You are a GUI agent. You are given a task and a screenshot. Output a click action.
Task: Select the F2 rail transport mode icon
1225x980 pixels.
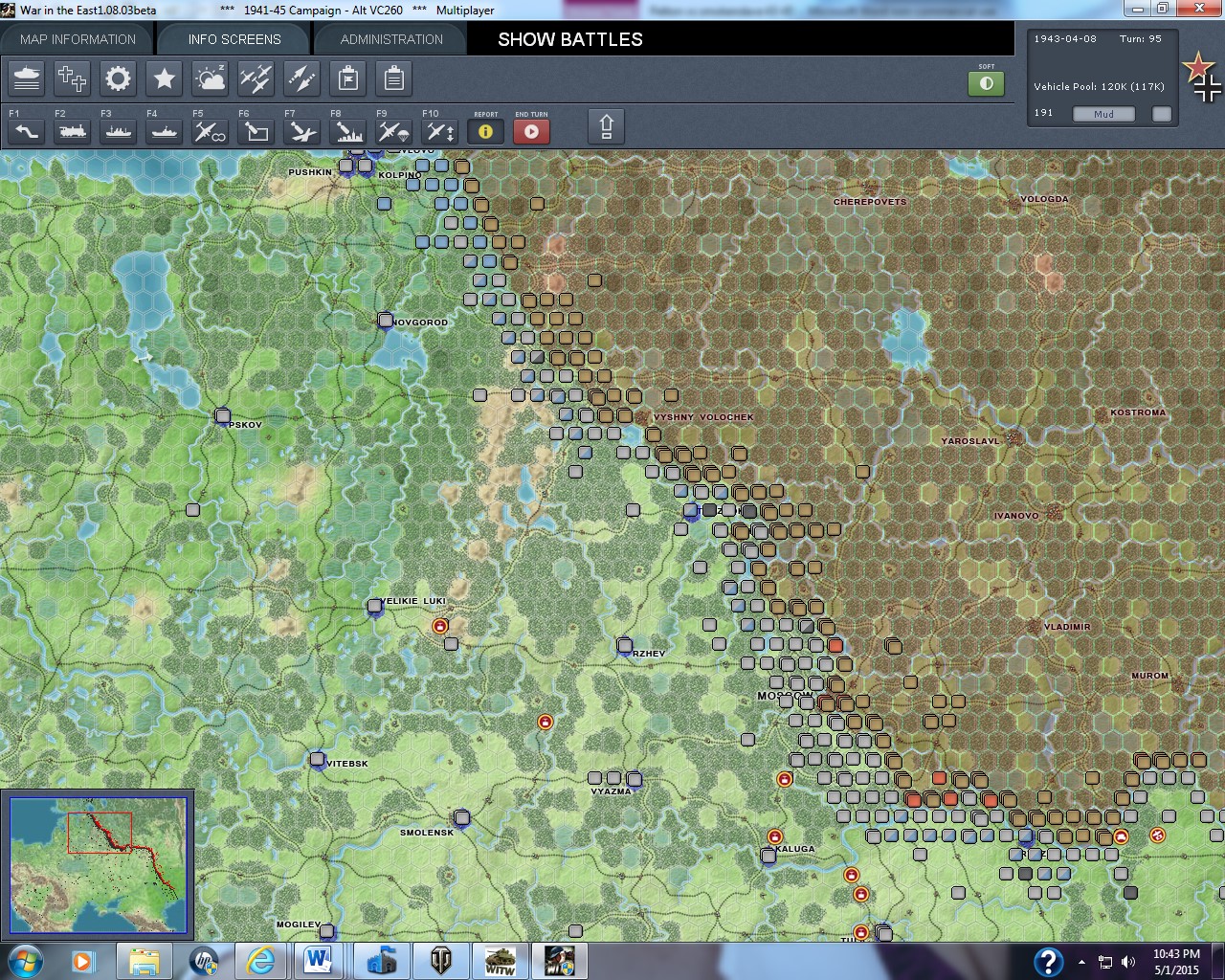(72, 132)
